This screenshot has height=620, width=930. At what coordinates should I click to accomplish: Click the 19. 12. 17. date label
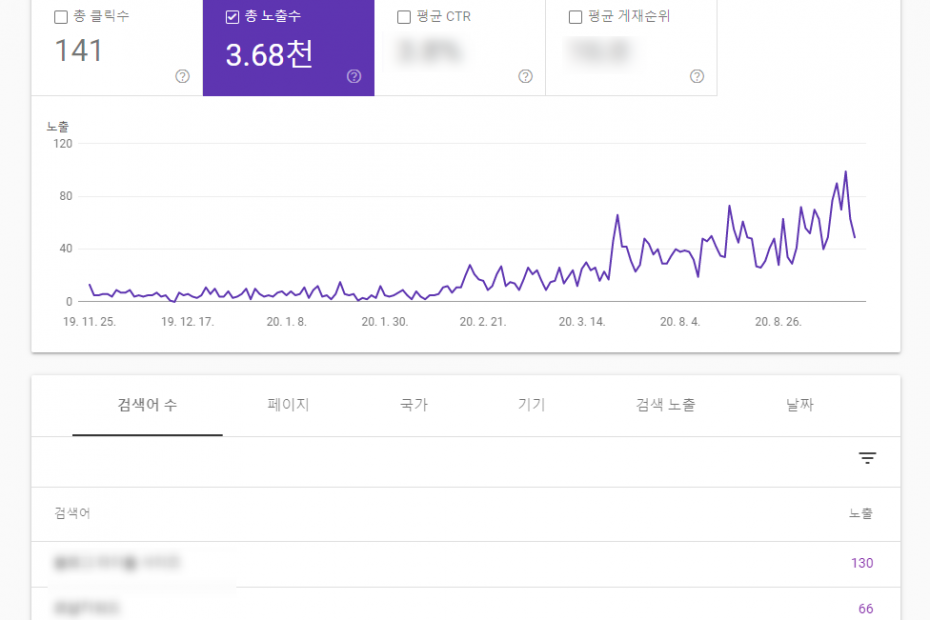pyautogui.click(x=187, y=322)
